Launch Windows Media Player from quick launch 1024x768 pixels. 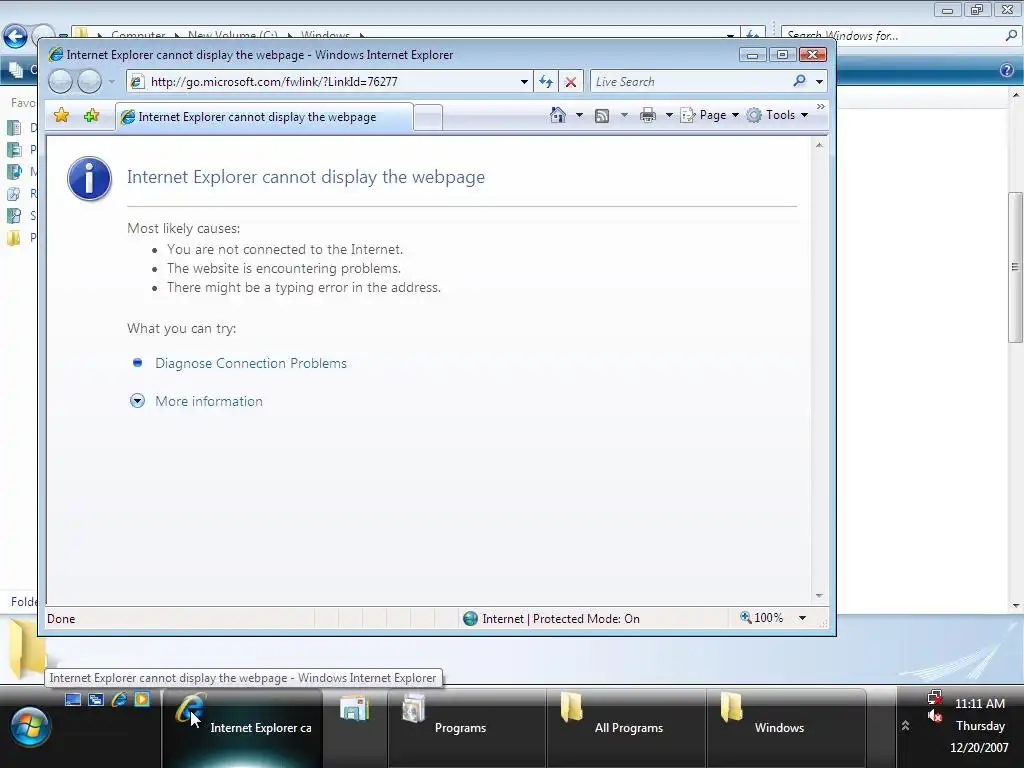pos(142,699)
